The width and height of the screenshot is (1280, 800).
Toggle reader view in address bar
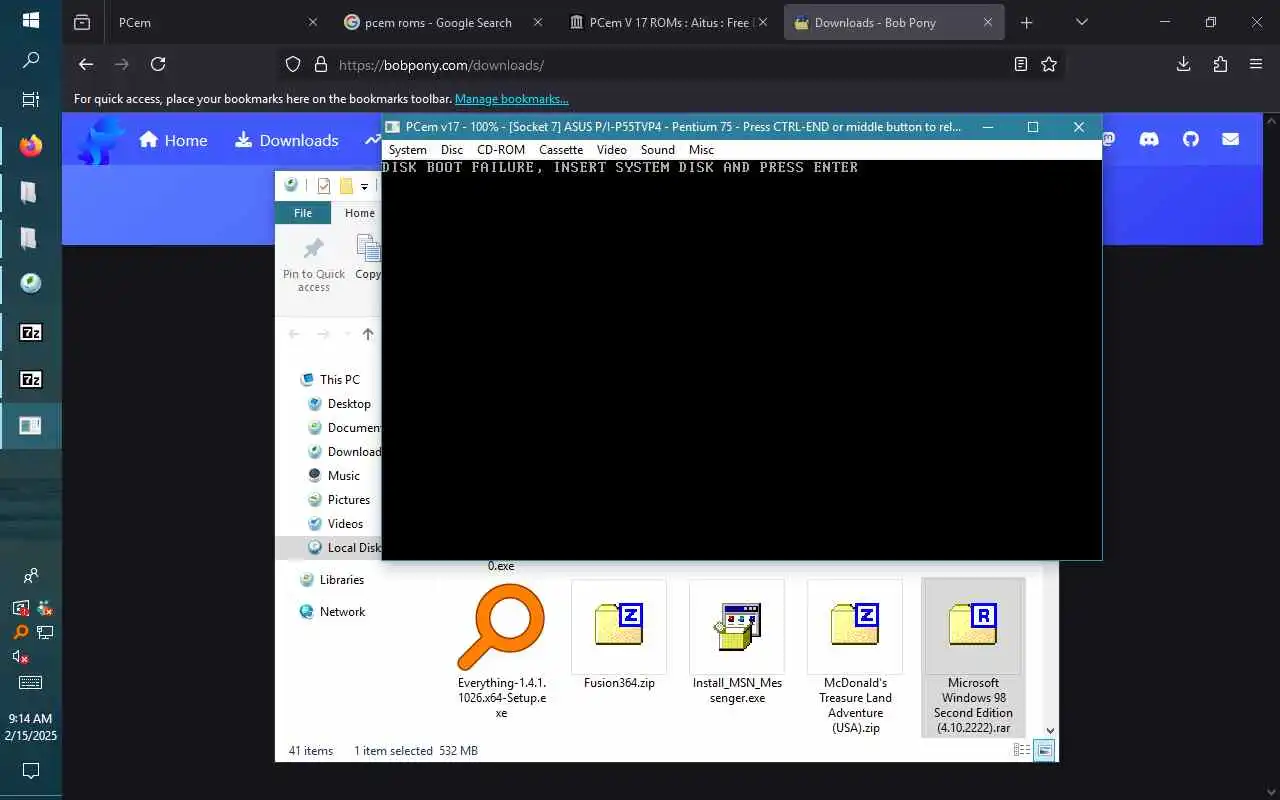click(1020, 64)
